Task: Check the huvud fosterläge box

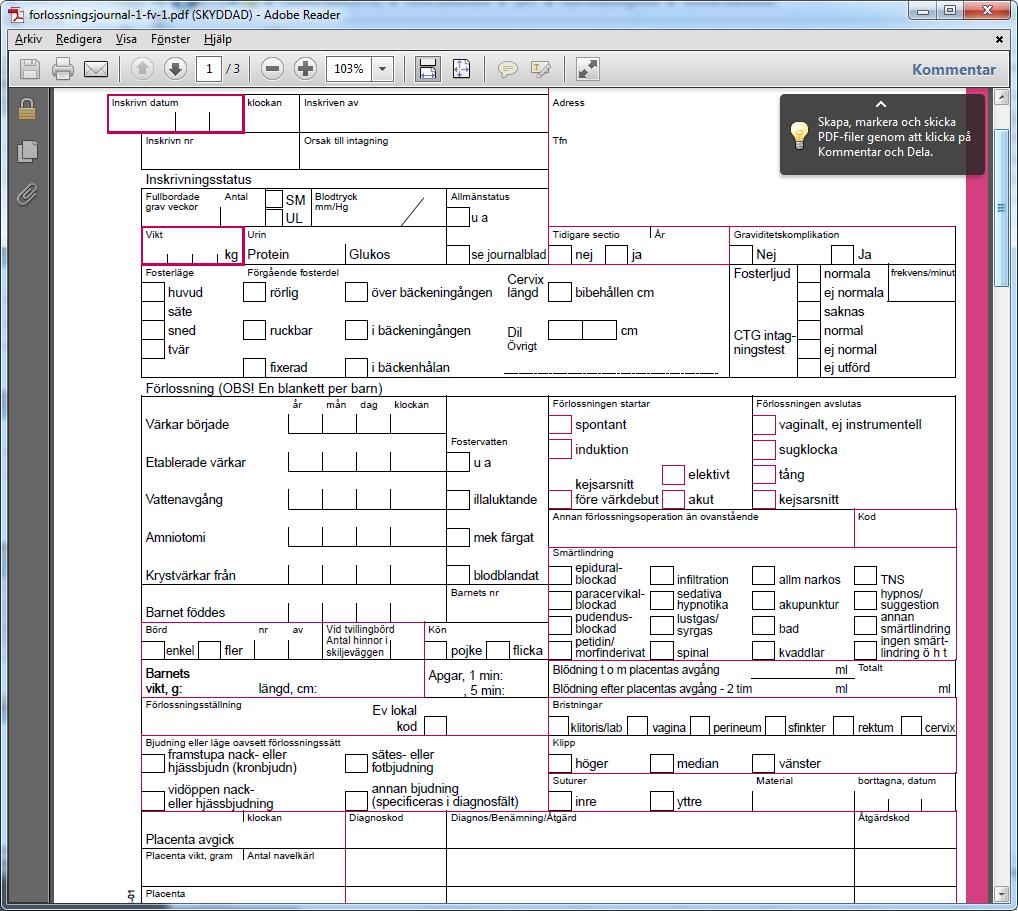Action: [x=153, y=292]
